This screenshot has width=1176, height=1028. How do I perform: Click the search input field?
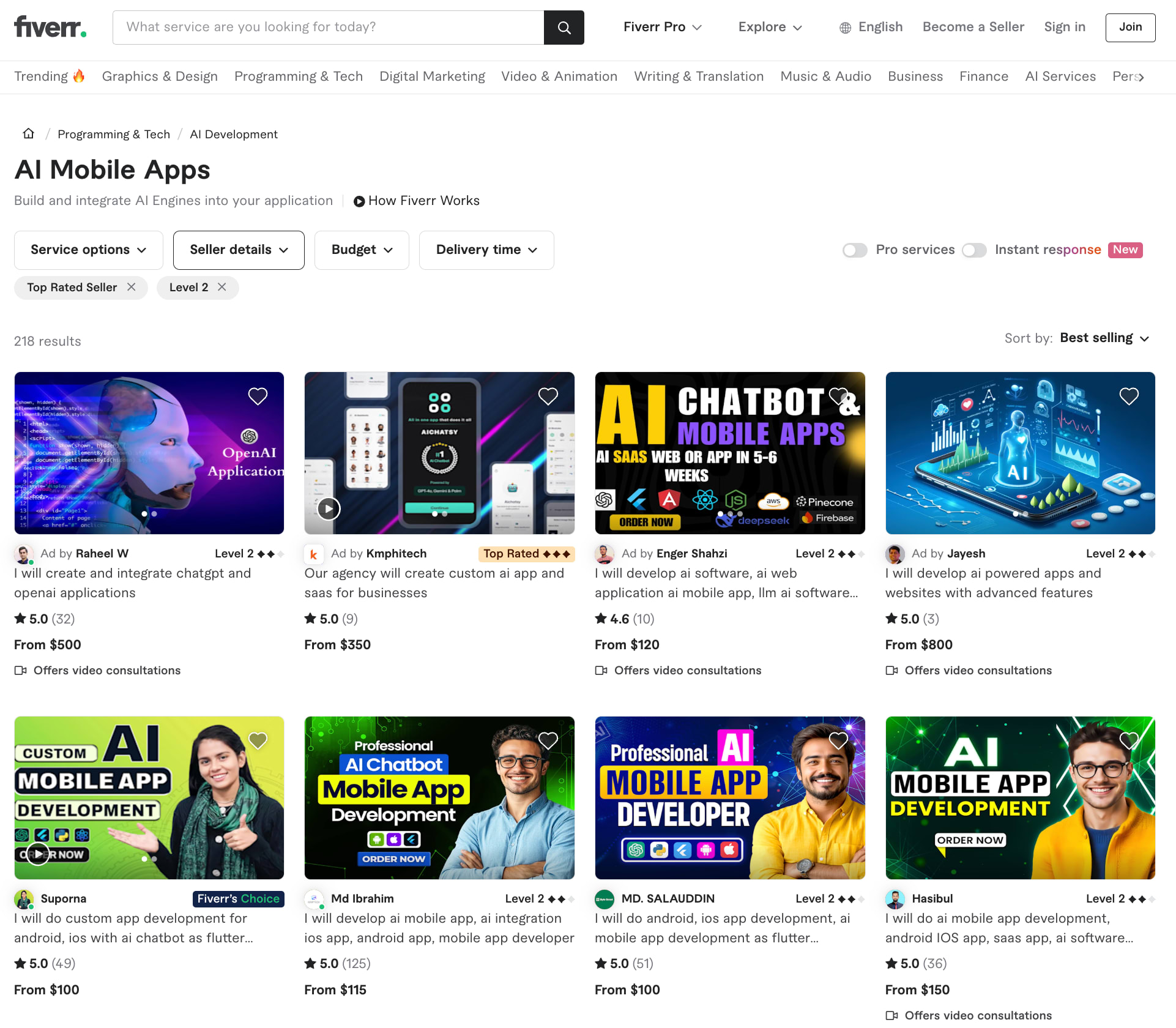coord(328,28)
